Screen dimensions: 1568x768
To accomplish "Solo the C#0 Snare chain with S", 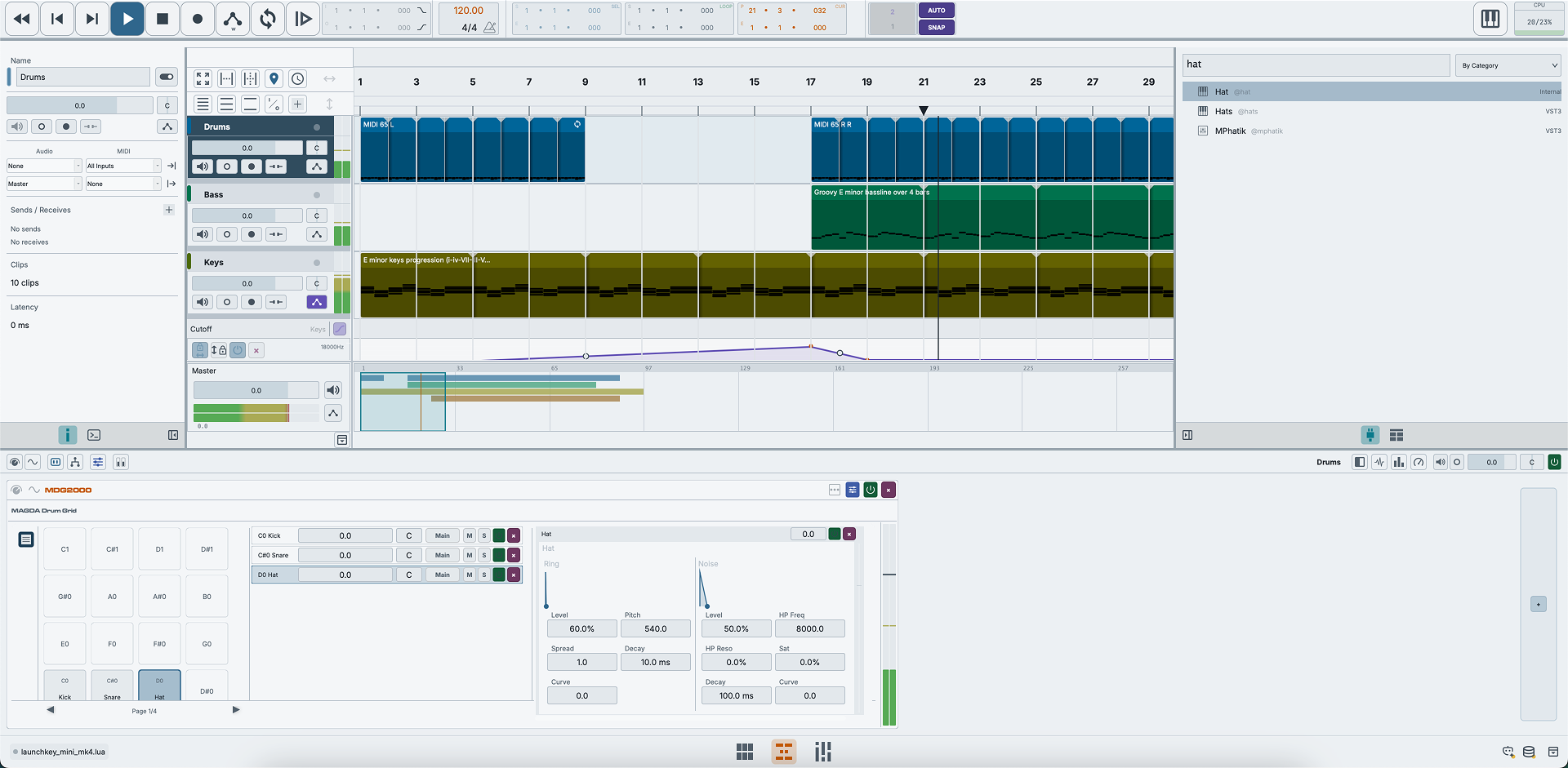I will [x=484, y=555].
